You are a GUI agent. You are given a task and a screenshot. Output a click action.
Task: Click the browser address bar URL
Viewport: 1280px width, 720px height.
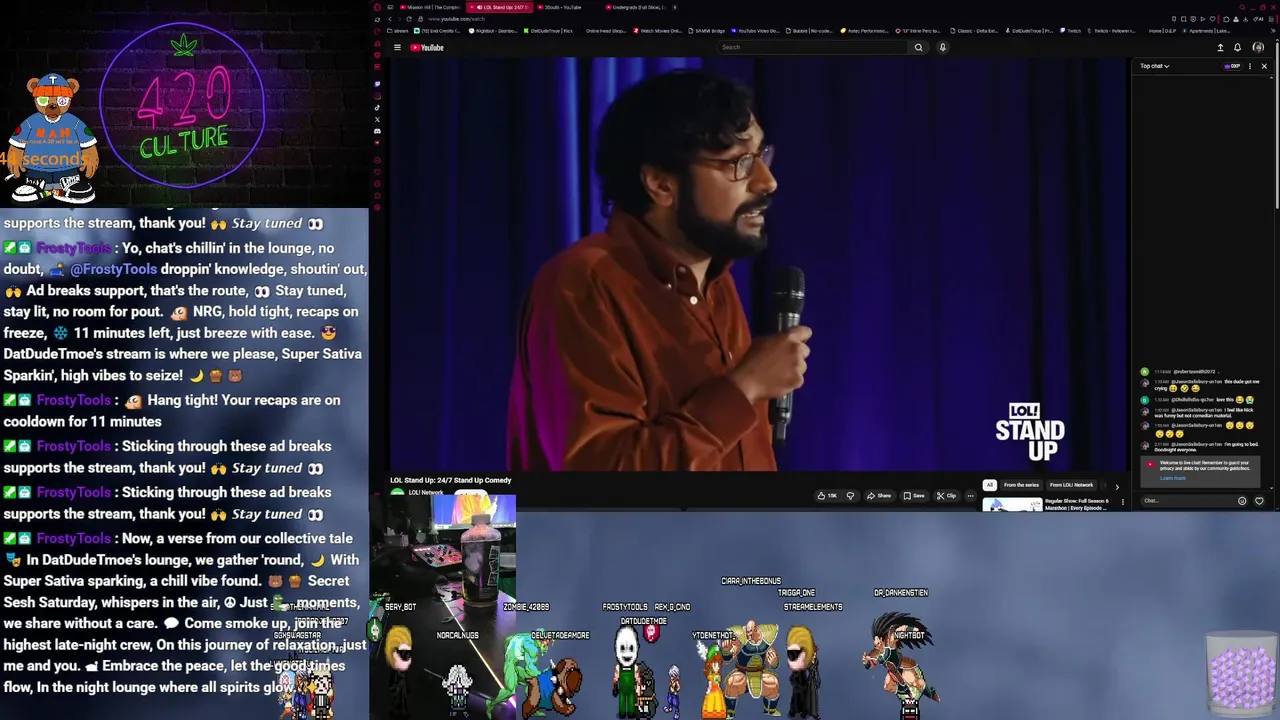tap(456, 19)
